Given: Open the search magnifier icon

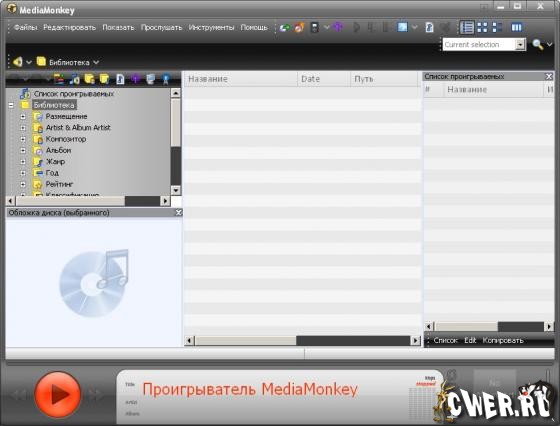Looking at the screenshot, I should pos(538,45).
